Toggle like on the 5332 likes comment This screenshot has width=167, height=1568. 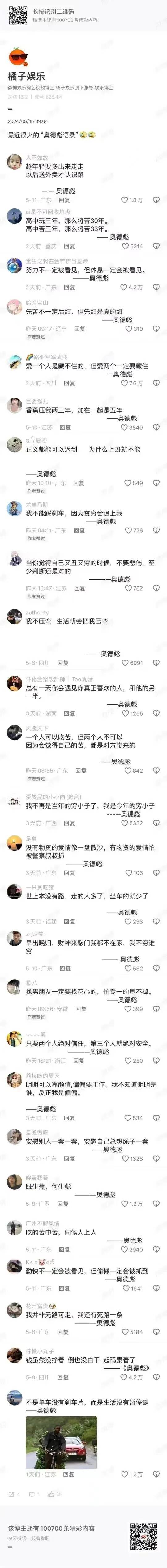coord(132,823)
